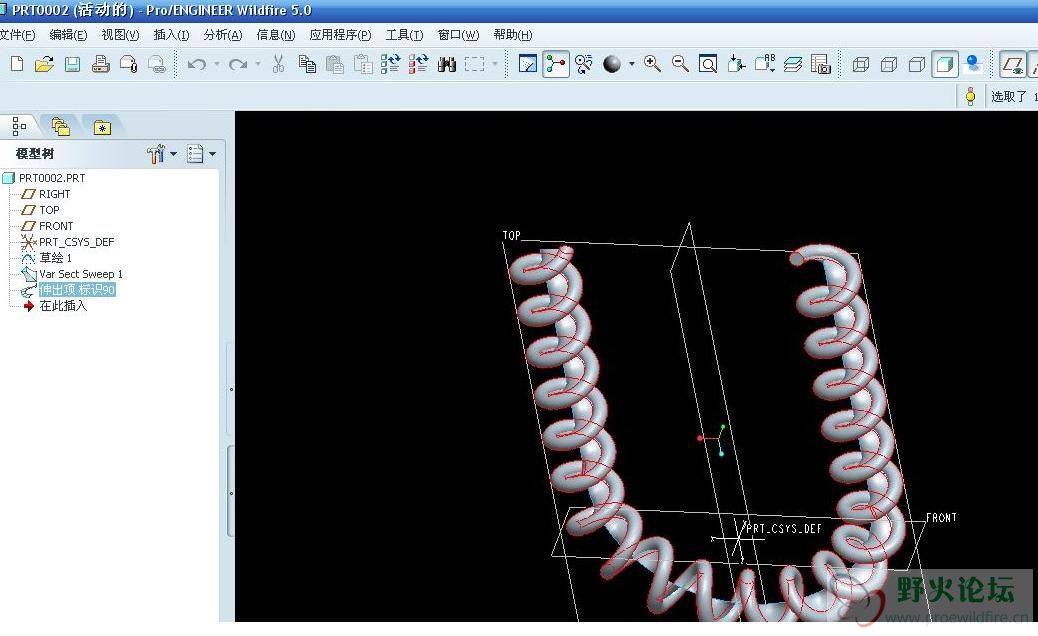This screenshot has width=1038, height=636.
Task: Toggle the orient mode icon
Action: (584, 64)
